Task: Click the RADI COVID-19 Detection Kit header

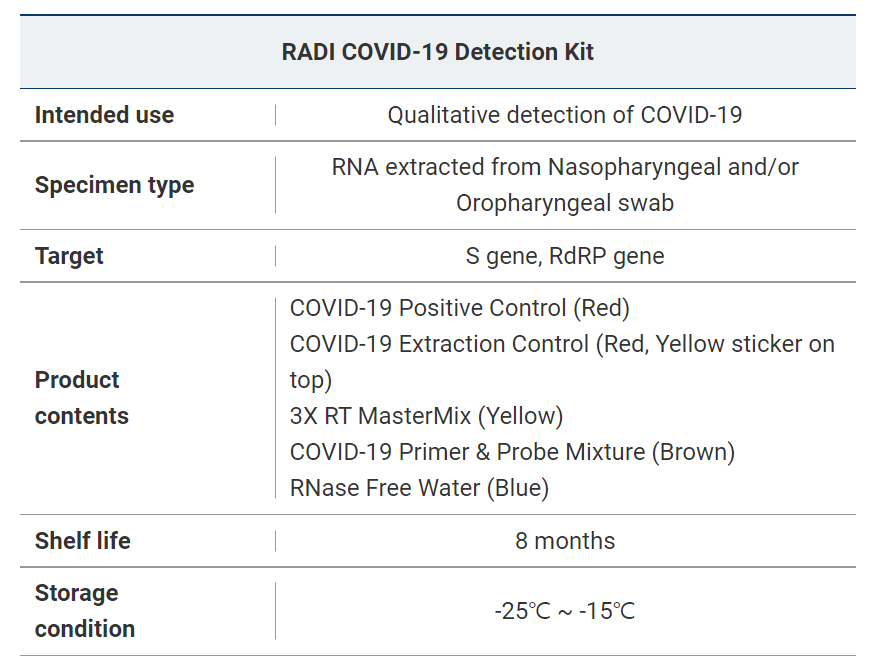Action: coord(437,52)
